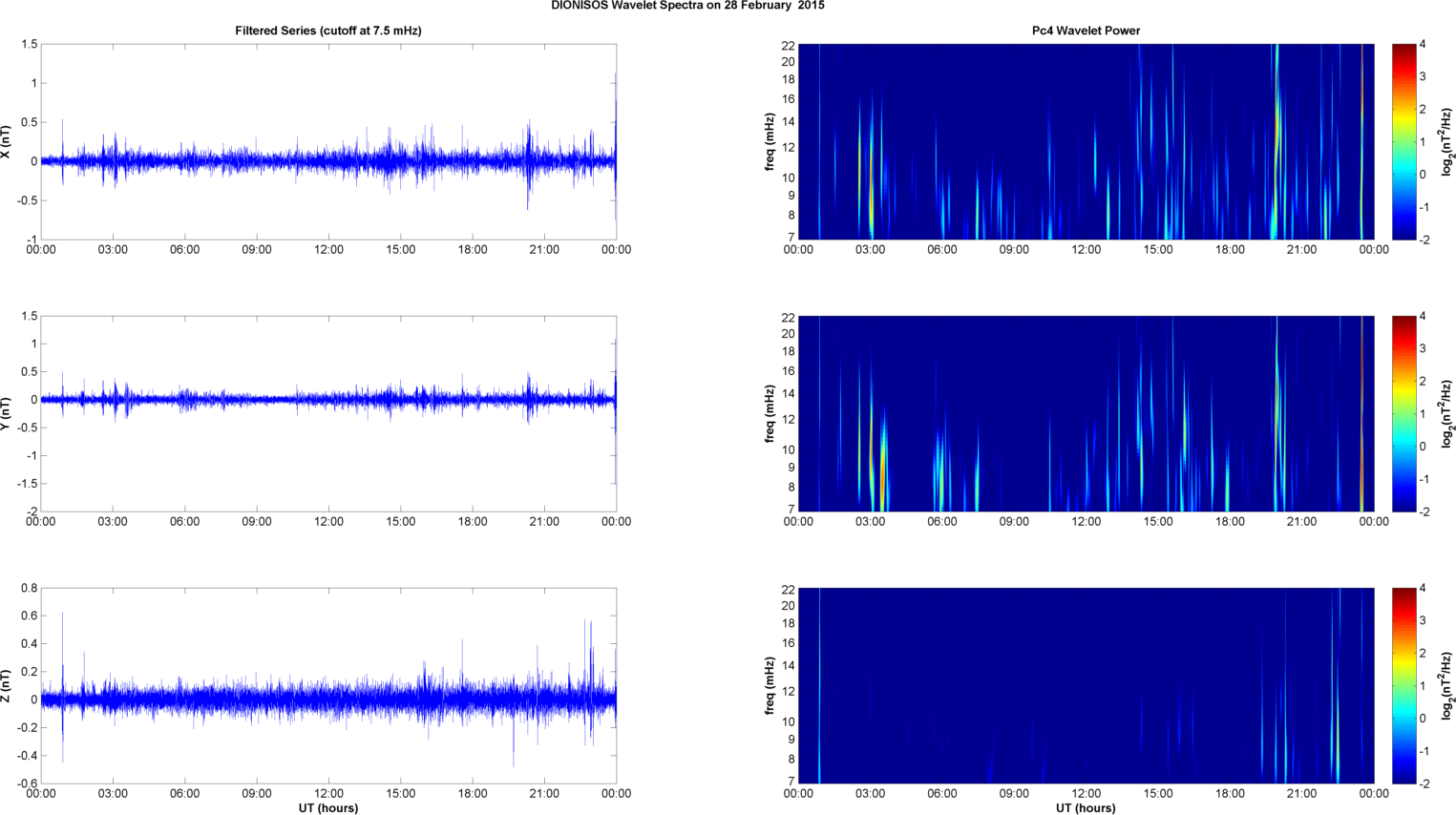Click 21:00 tick under the Y series plot
This screenshot has height=815, width=1456.
pyautogui.click(x=544, y=522)
